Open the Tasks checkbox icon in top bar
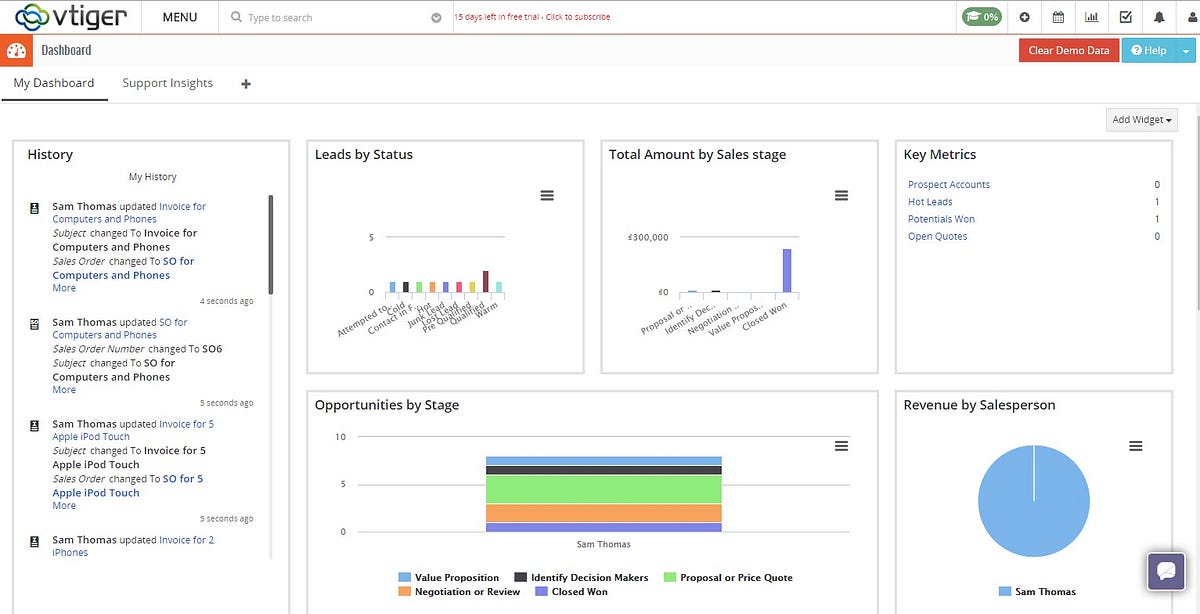Image resolution: width=1200 pixels, height=614 pixels. [1125, 17]
